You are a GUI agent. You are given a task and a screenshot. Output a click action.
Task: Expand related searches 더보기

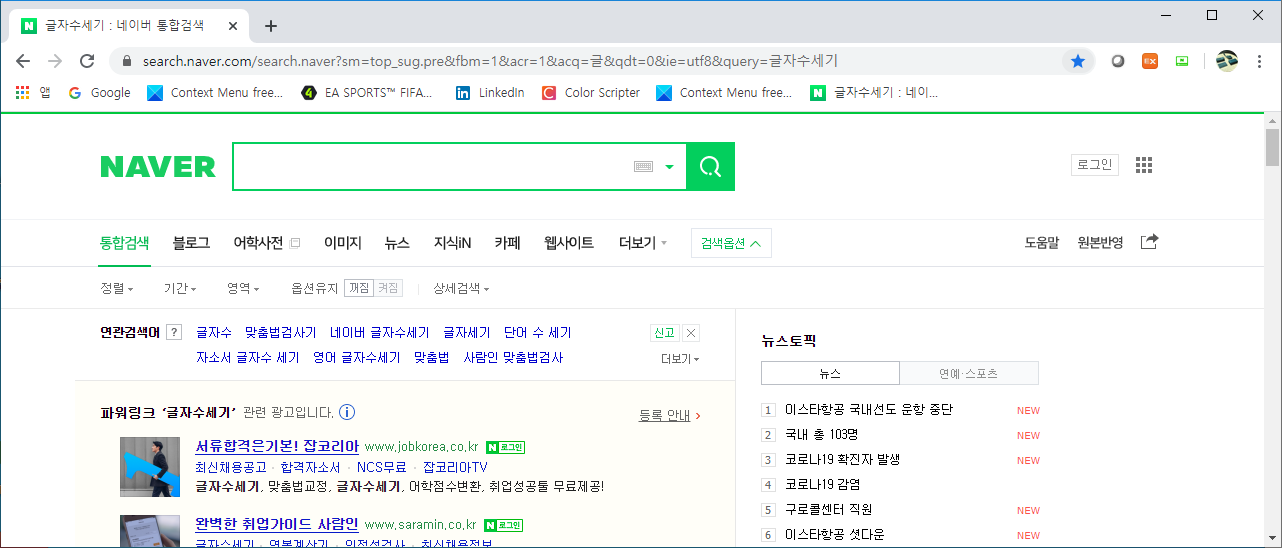pyautogui.click(x=680, y=359)
